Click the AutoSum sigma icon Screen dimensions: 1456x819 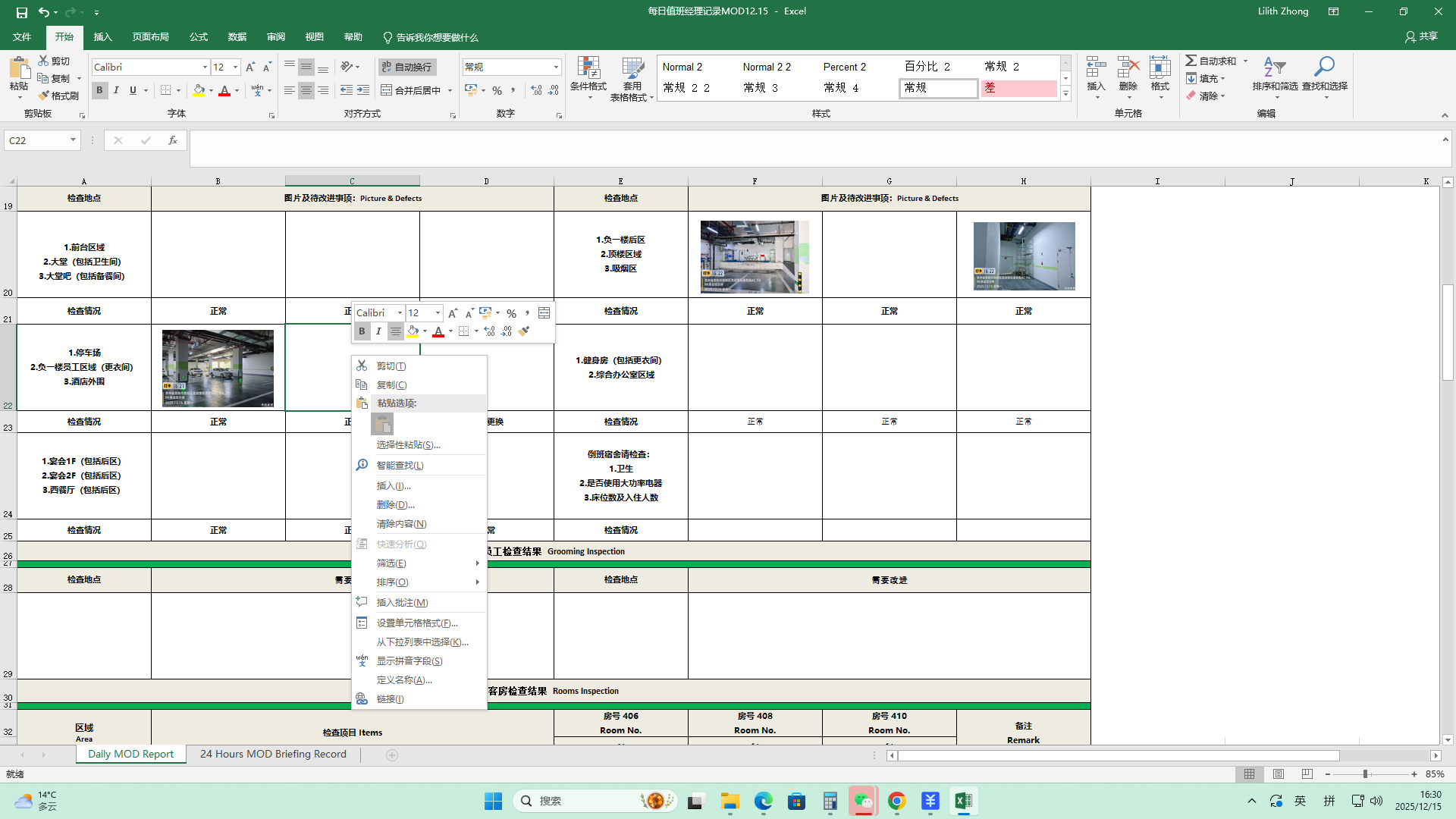1191,61
